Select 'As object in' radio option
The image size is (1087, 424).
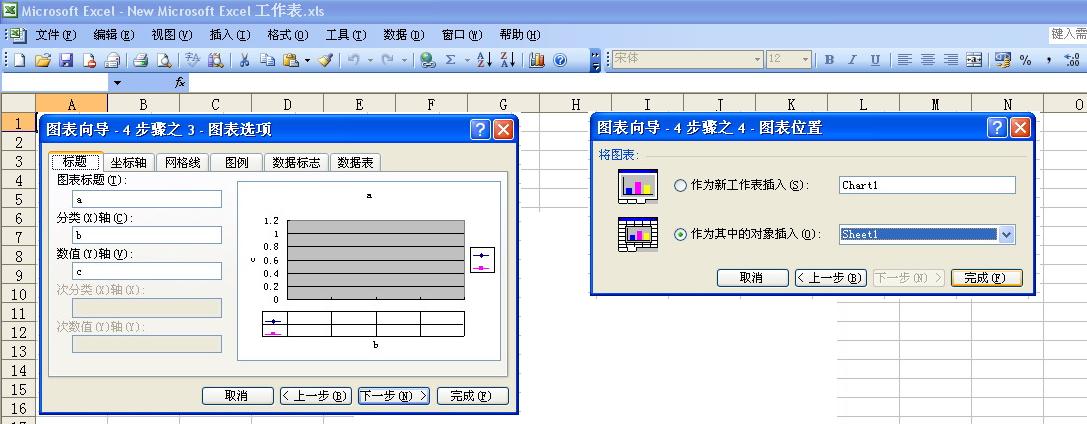tap(680, 234)
